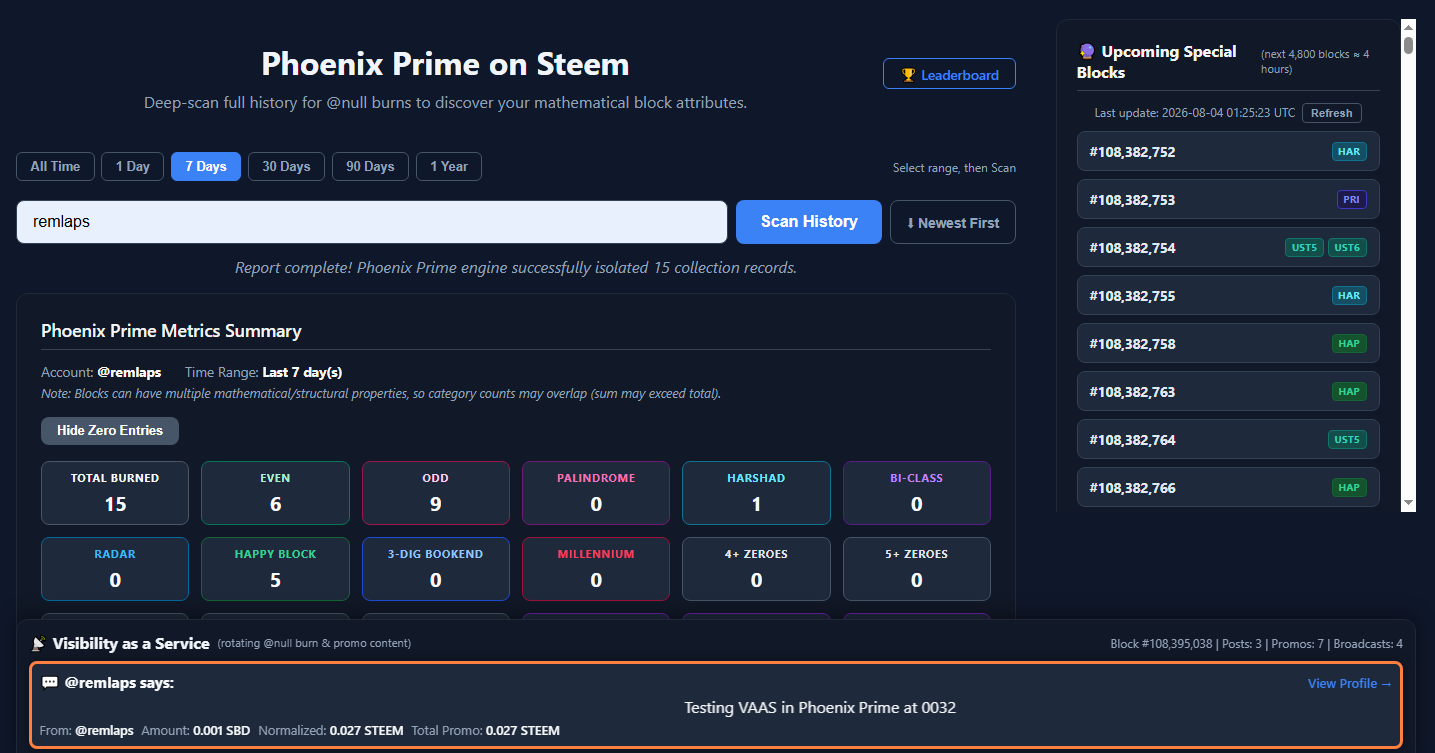Click the @remlaps account name in summary
The height and width of the screenshot is (753, 1435).
pyautogui.click(x=129, y=372)
